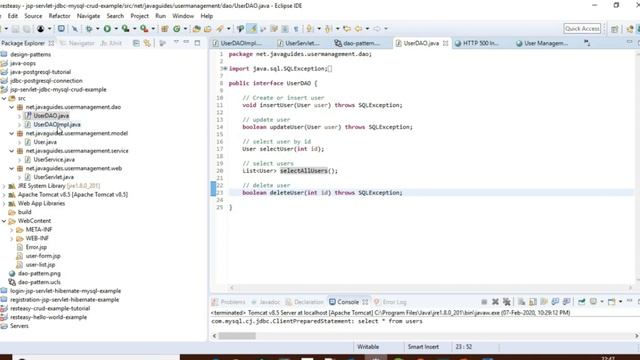
Task: Click the Clear Console icon
Action: 521,302
